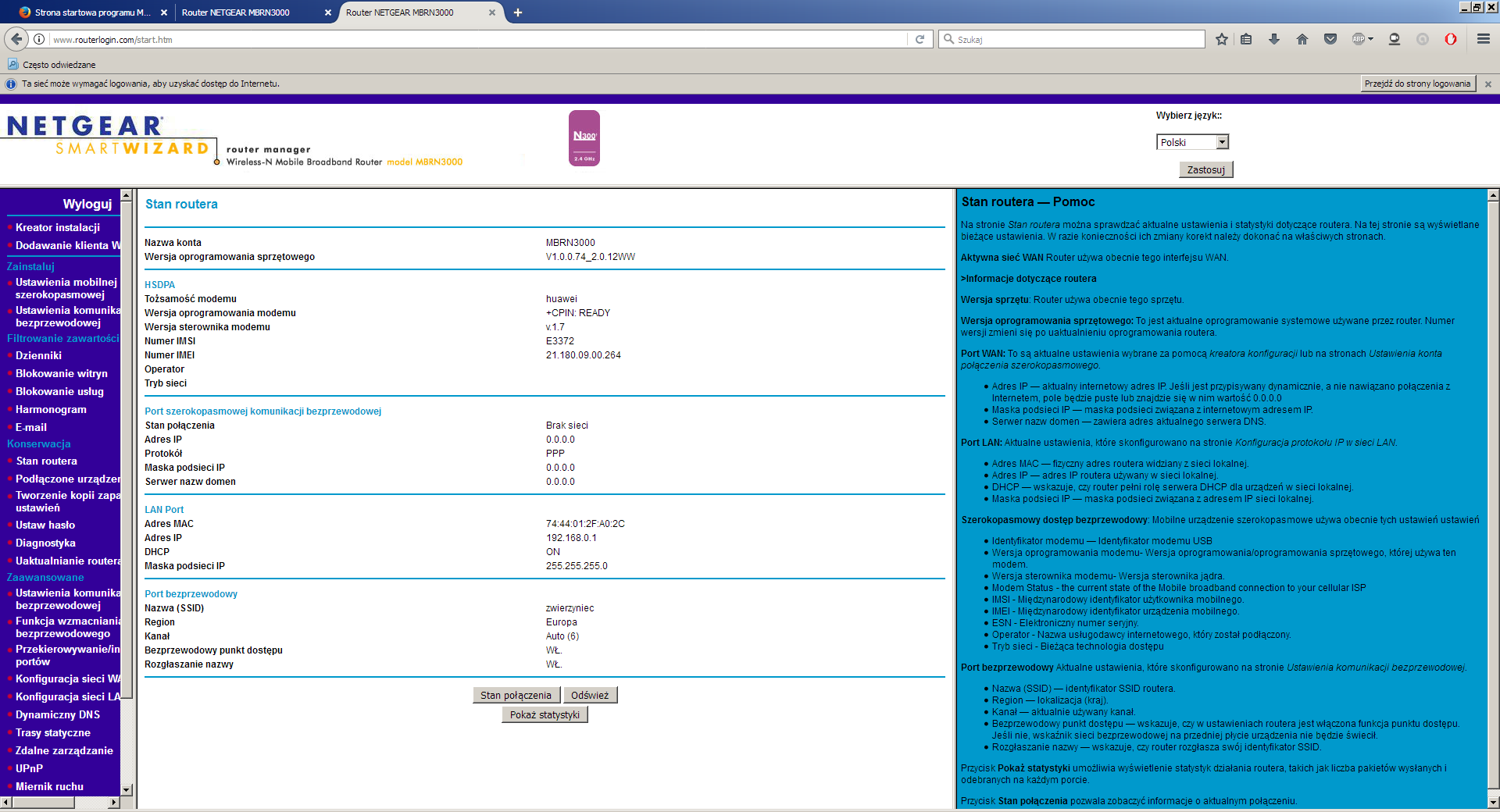Click help panel scrollbar down arrow
1500x812 pixels.
1493,801
